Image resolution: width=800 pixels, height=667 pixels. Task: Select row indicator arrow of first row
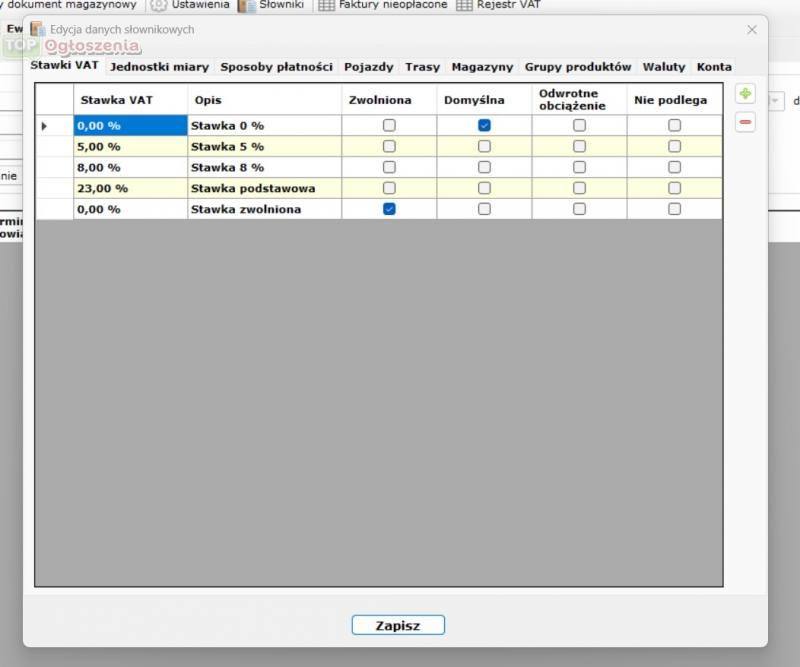44,126
